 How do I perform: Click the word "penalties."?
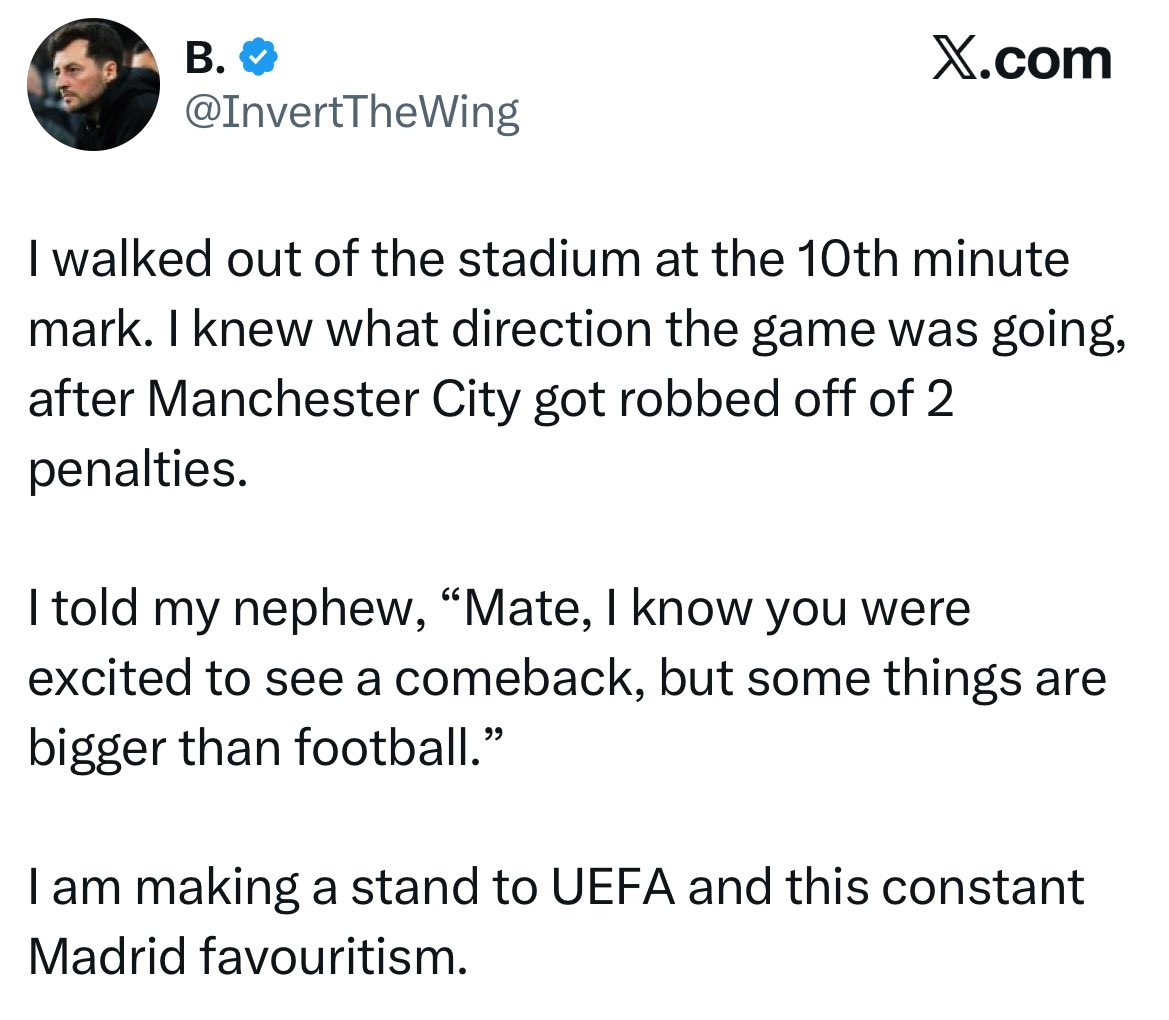[137, 470]
